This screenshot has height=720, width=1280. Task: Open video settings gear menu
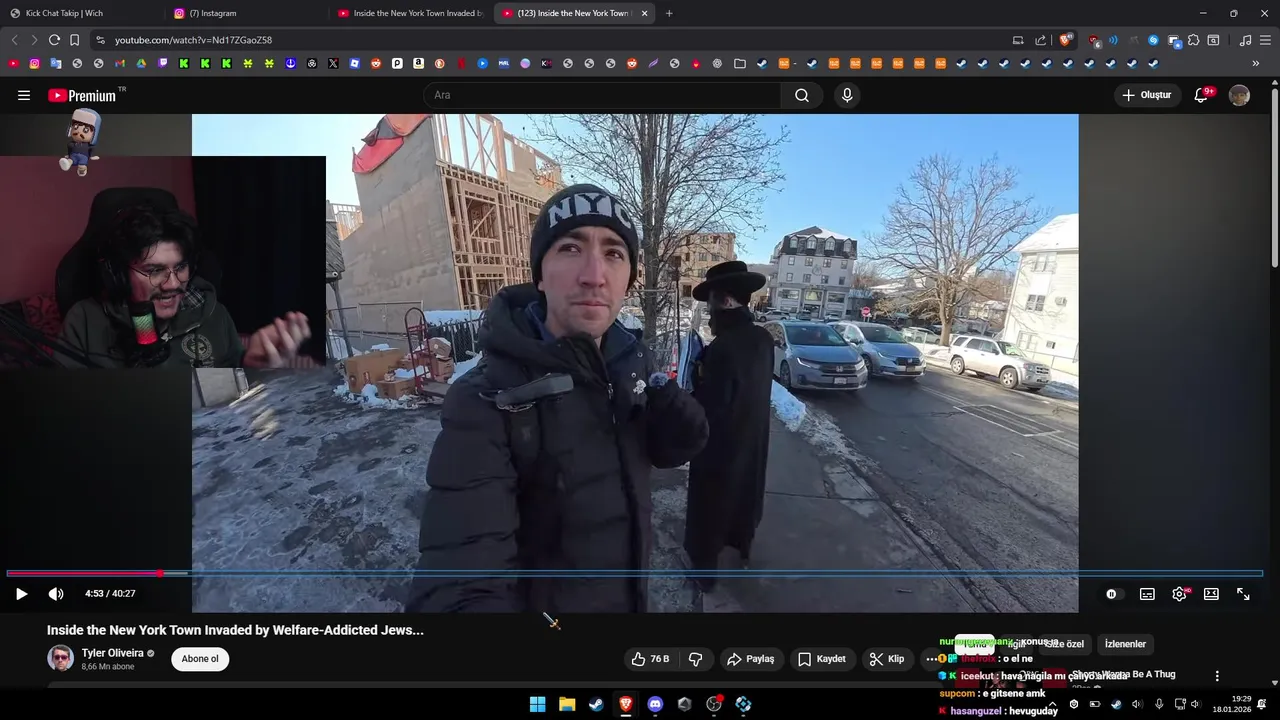1180,594
